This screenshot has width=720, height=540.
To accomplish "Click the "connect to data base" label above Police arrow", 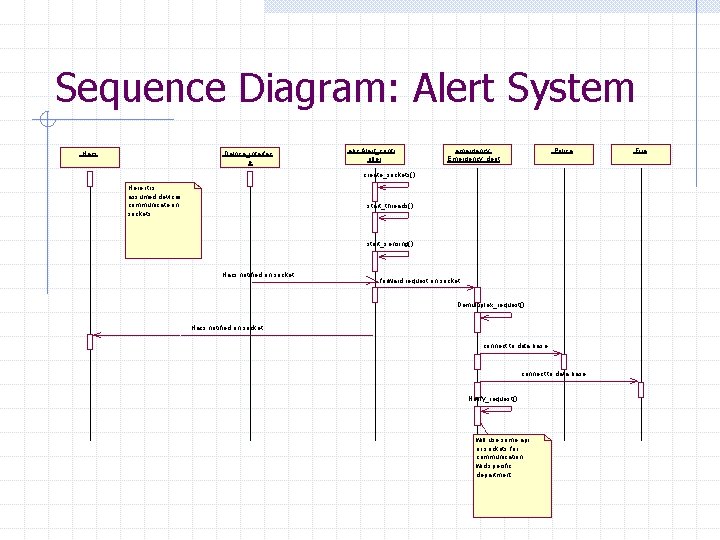I will coord(515,346).
